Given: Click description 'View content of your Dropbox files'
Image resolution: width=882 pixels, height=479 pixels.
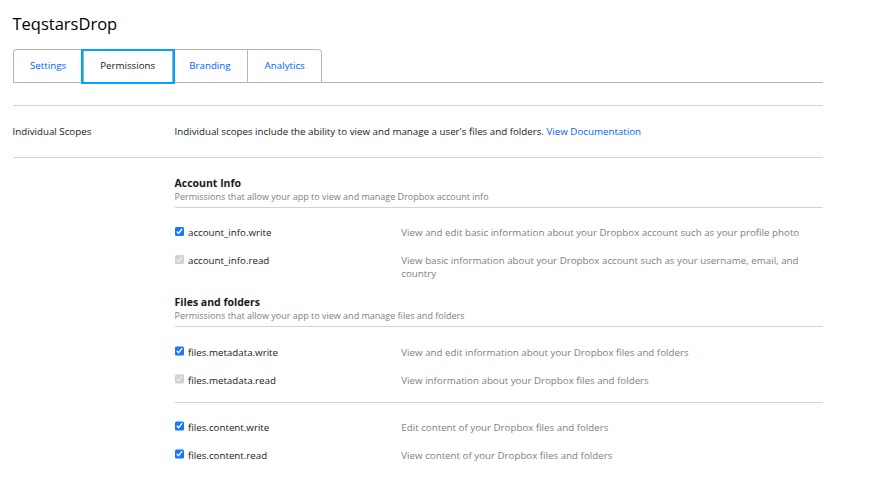Looking at the screenshot, I should 506,456.
